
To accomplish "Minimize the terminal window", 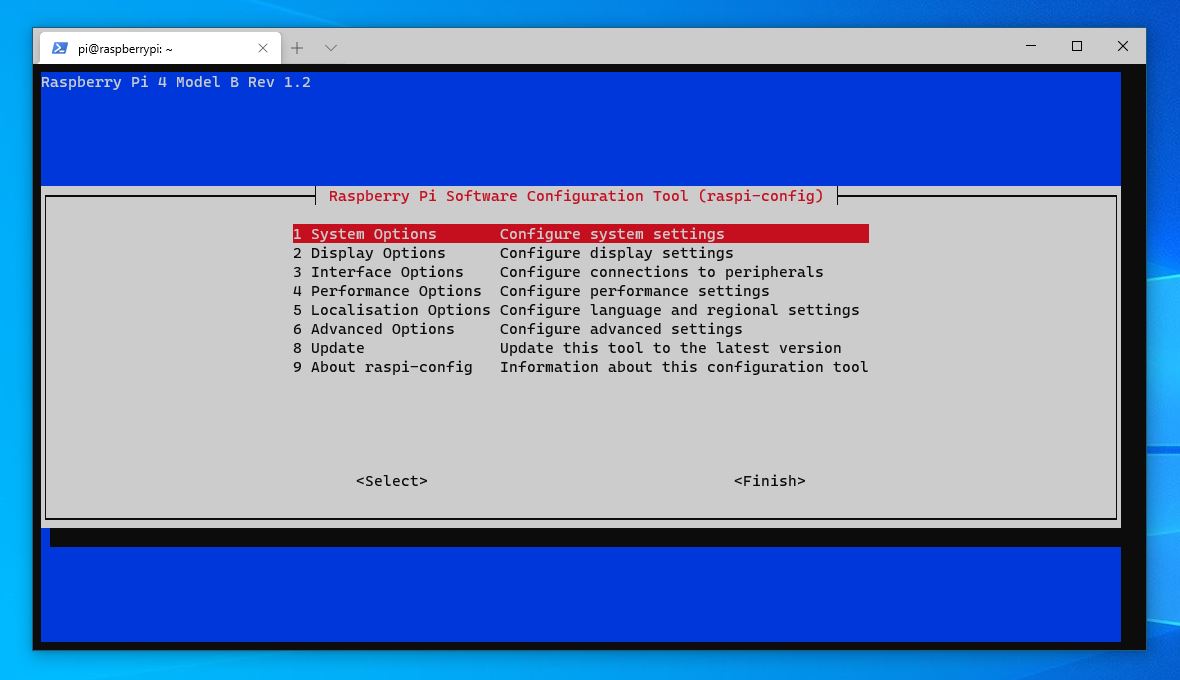I will point(1031,46).
